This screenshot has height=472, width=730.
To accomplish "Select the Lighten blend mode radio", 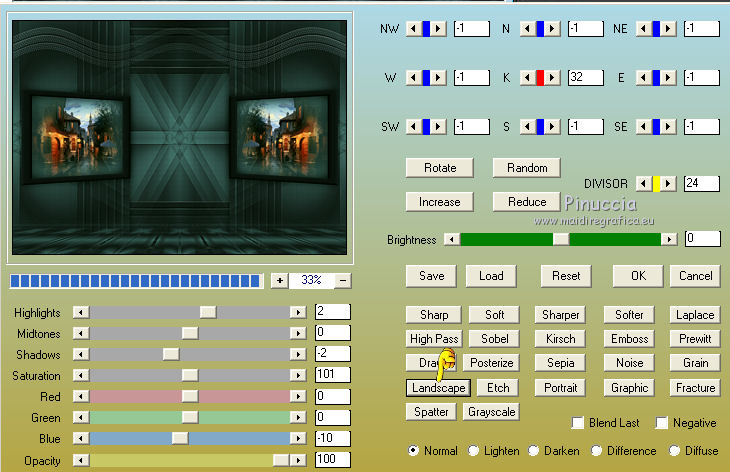I will point(473,451).
